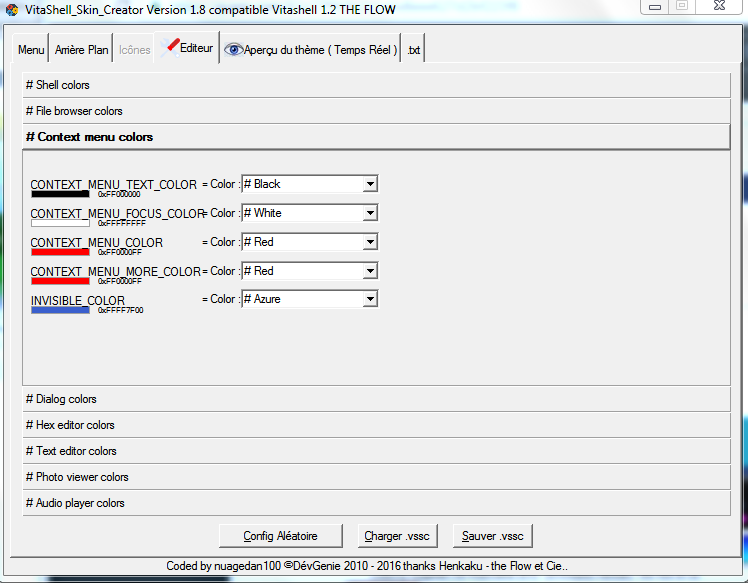Screen dimensions: 748x583
Task: Expand the Shell colors section
Action: [376, 85]
